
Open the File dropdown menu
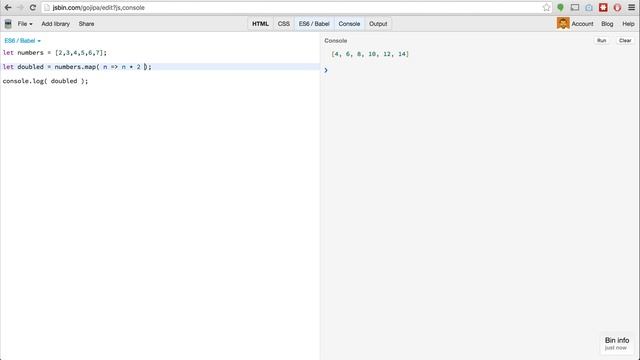(25, 24)
